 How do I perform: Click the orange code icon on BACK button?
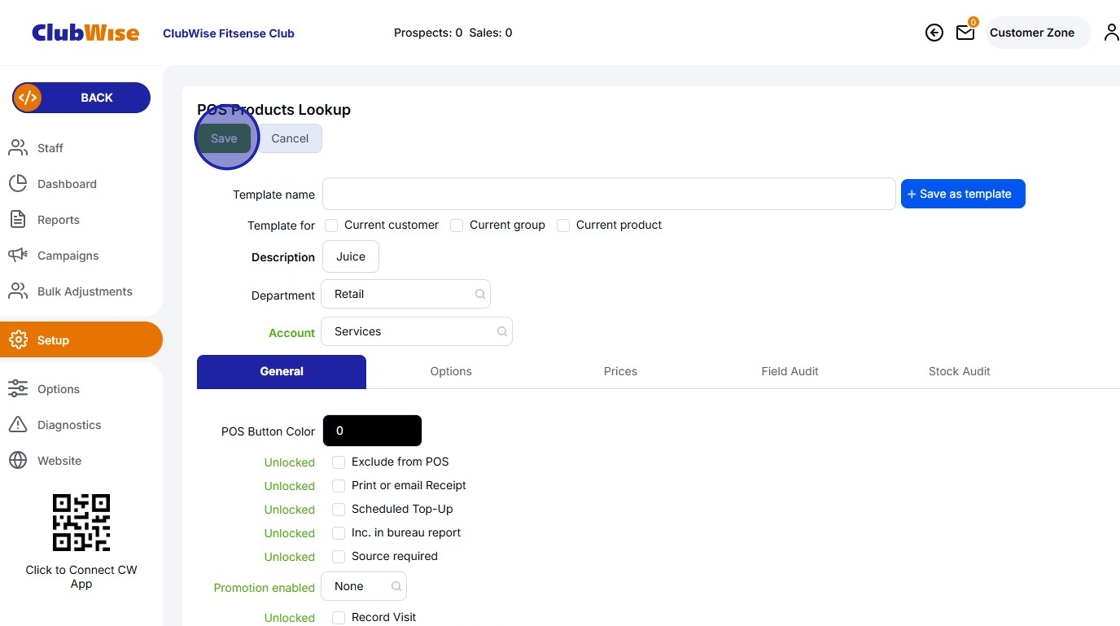coord(28,98)
